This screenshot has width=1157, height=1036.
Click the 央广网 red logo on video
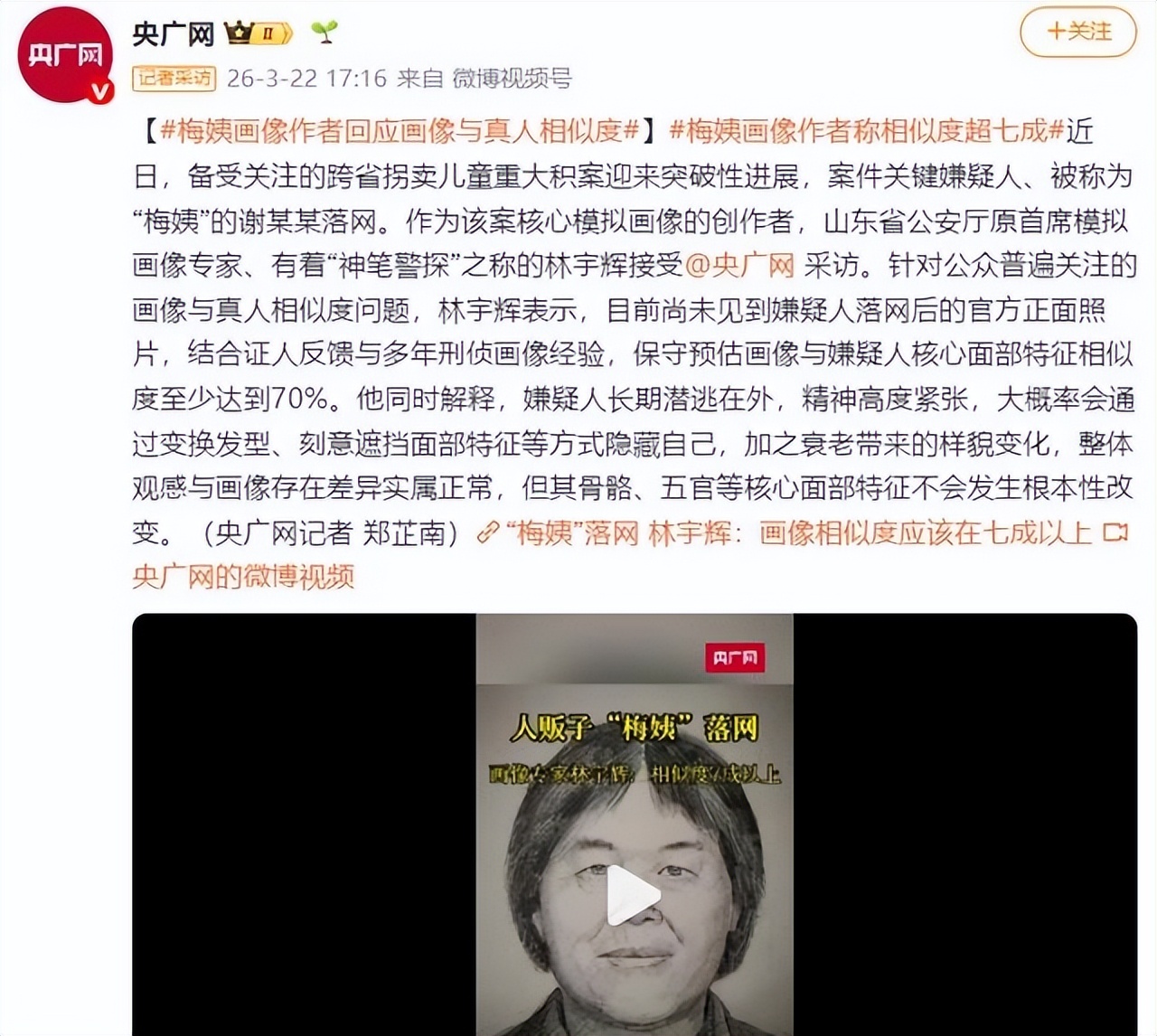click(735, 657)
